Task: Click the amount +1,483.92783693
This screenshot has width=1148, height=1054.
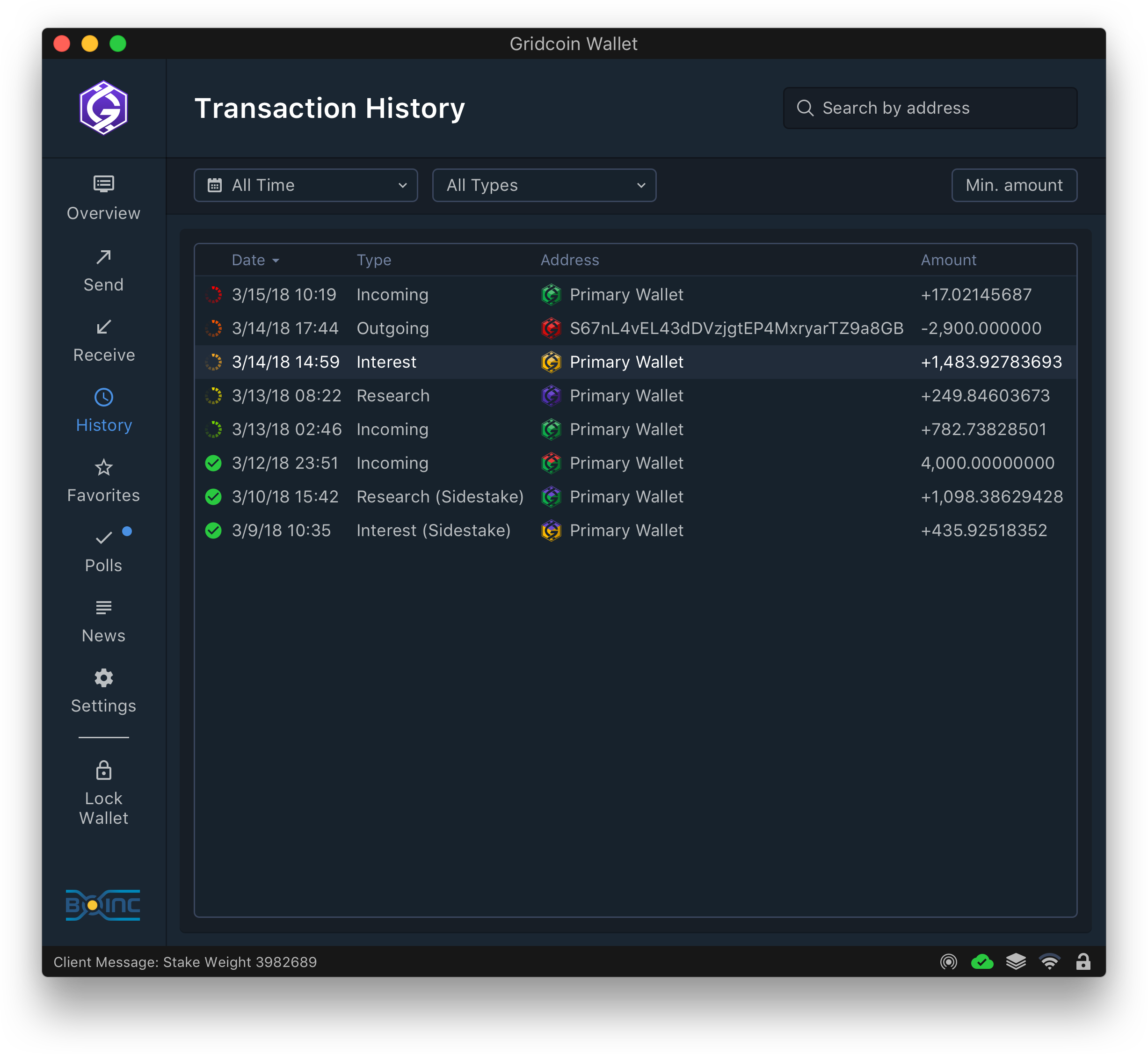Action: [x=991, y=362]
